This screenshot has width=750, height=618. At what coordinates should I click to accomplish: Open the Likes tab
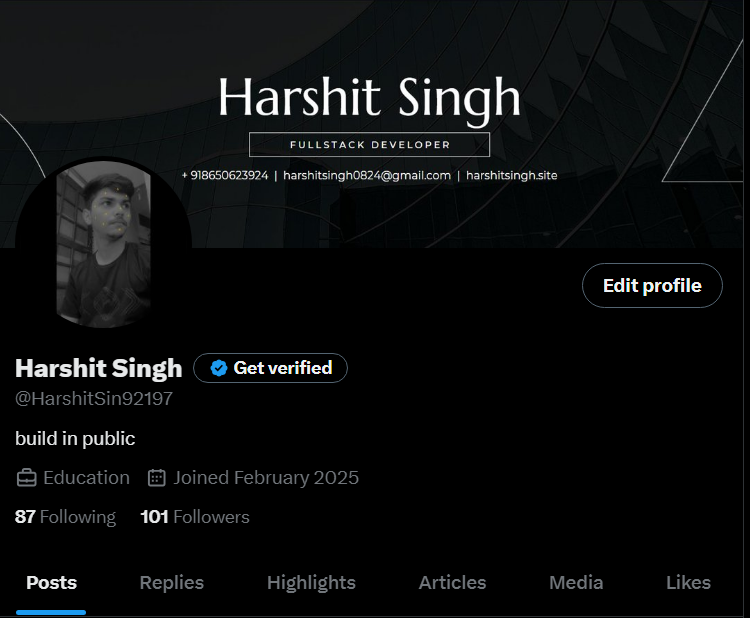point(688,583)
